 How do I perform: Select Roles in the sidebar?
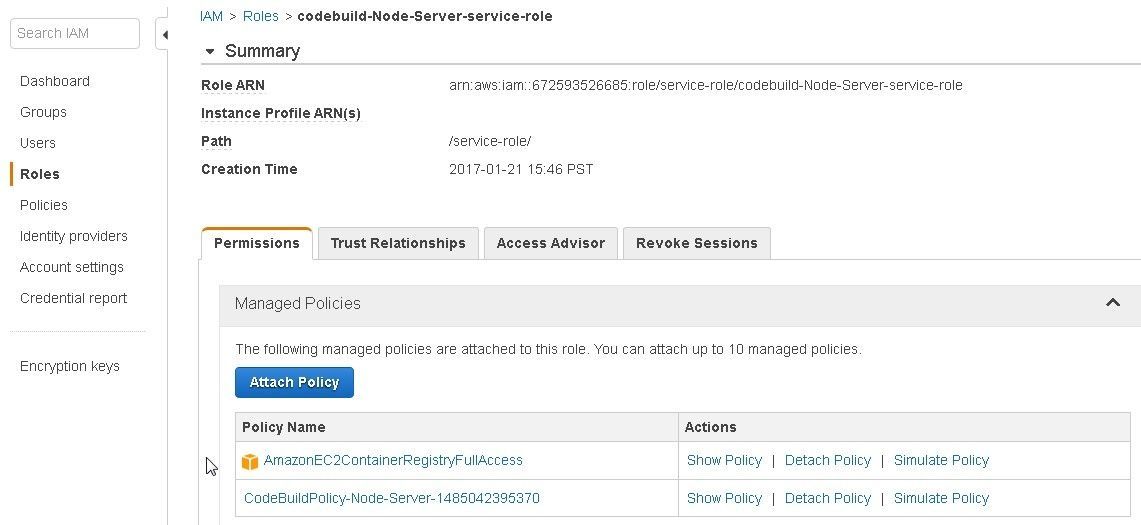click(39, 174)
